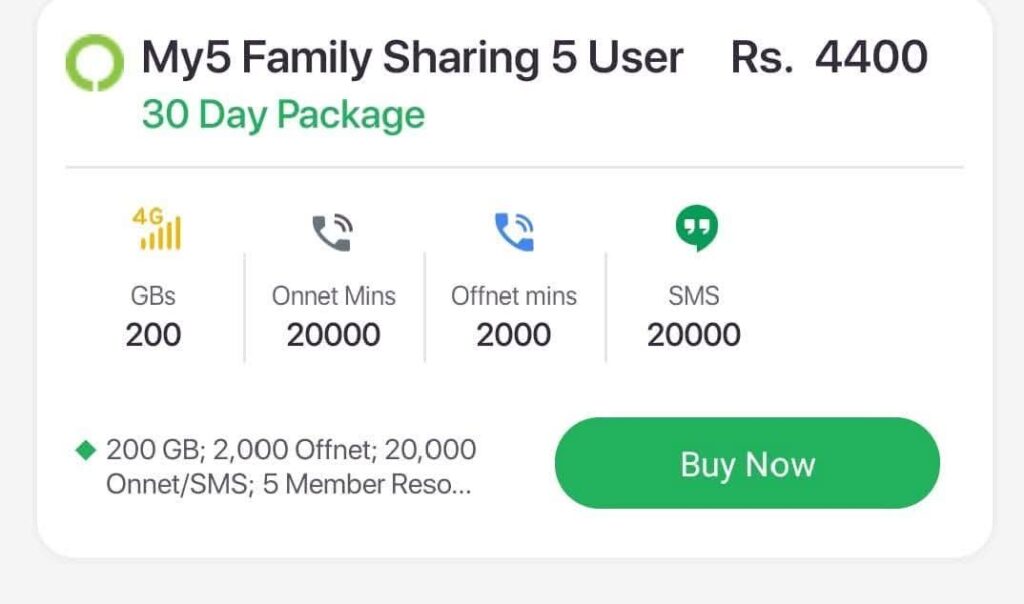Click the green SMS quote bubble icon

click(695, 230)
